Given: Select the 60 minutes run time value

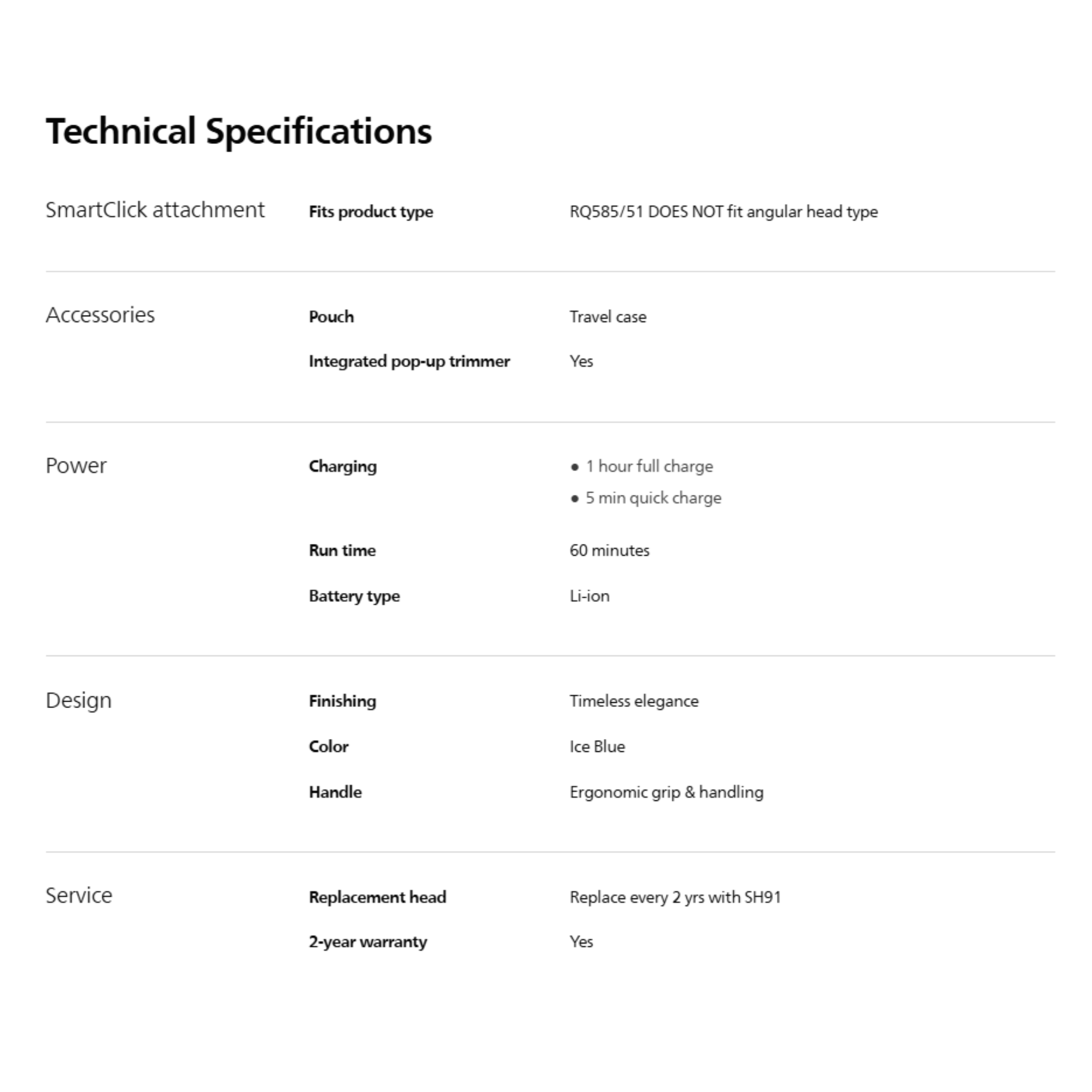Looking at the screenshot, I should 609,551.
